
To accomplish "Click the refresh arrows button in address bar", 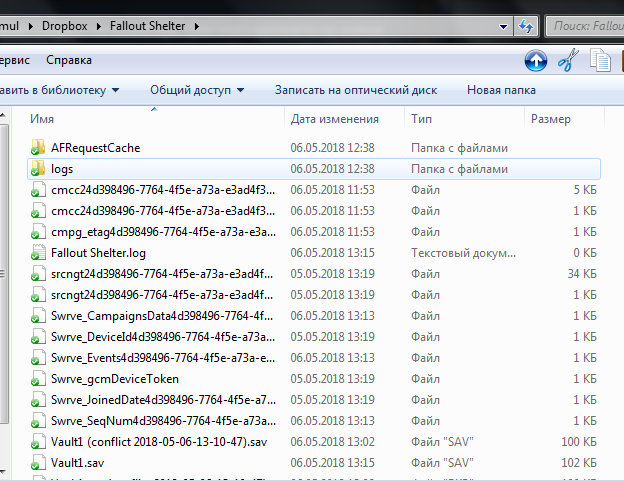I will point(526,27).
